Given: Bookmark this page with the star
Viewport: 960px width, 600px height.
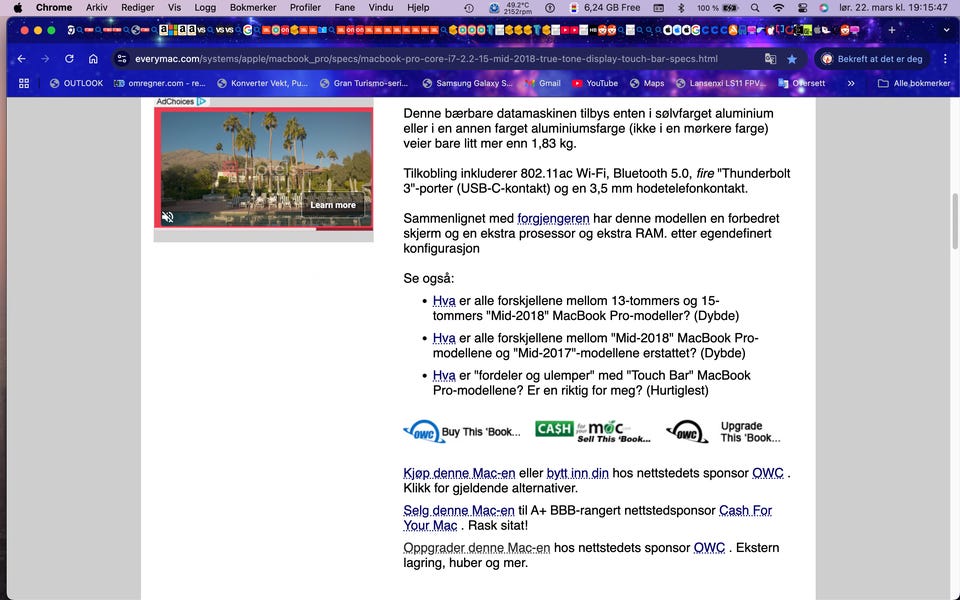Looking at the screenshot, I should tap(792, 59).
